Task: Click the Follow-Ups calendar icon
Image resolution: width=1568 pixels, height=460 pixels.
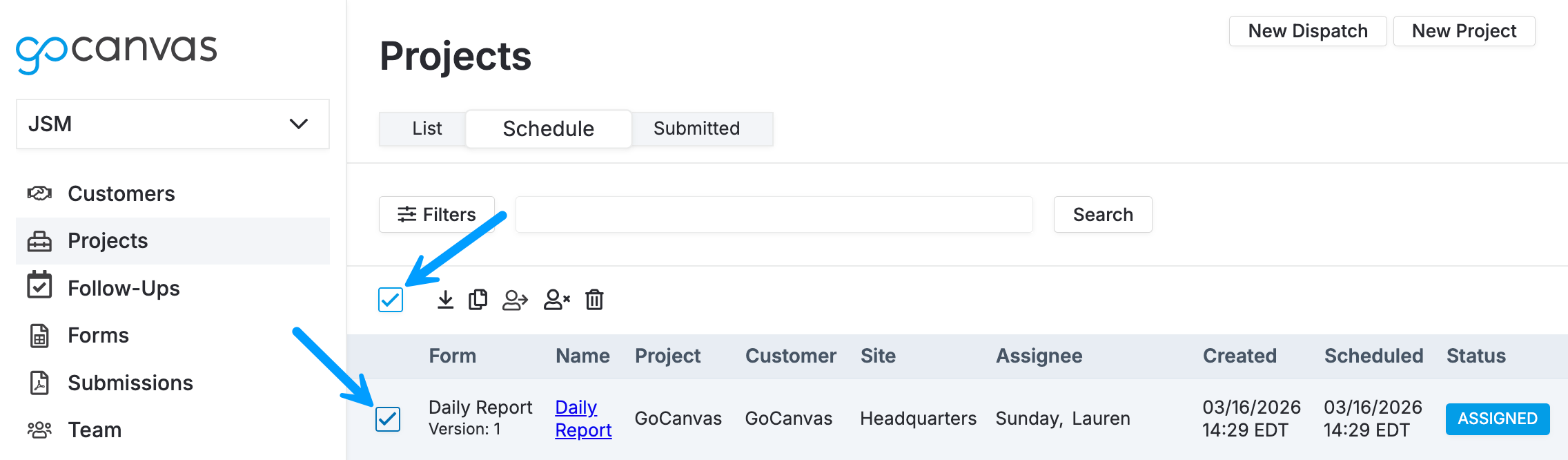Action: click(x=39, y=285)
